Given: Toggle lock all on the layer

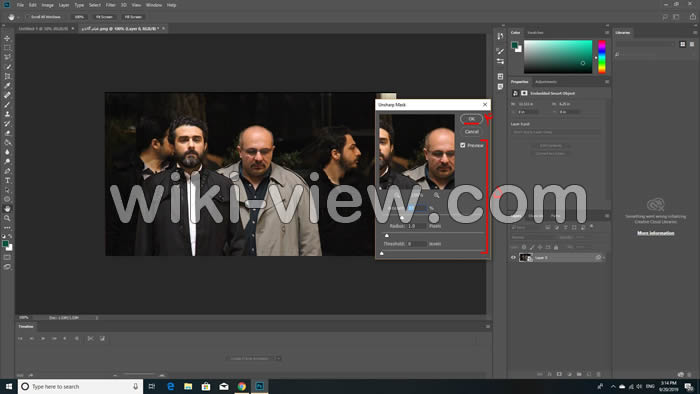Looking at the screenshot, I should [x=556, y=247].
